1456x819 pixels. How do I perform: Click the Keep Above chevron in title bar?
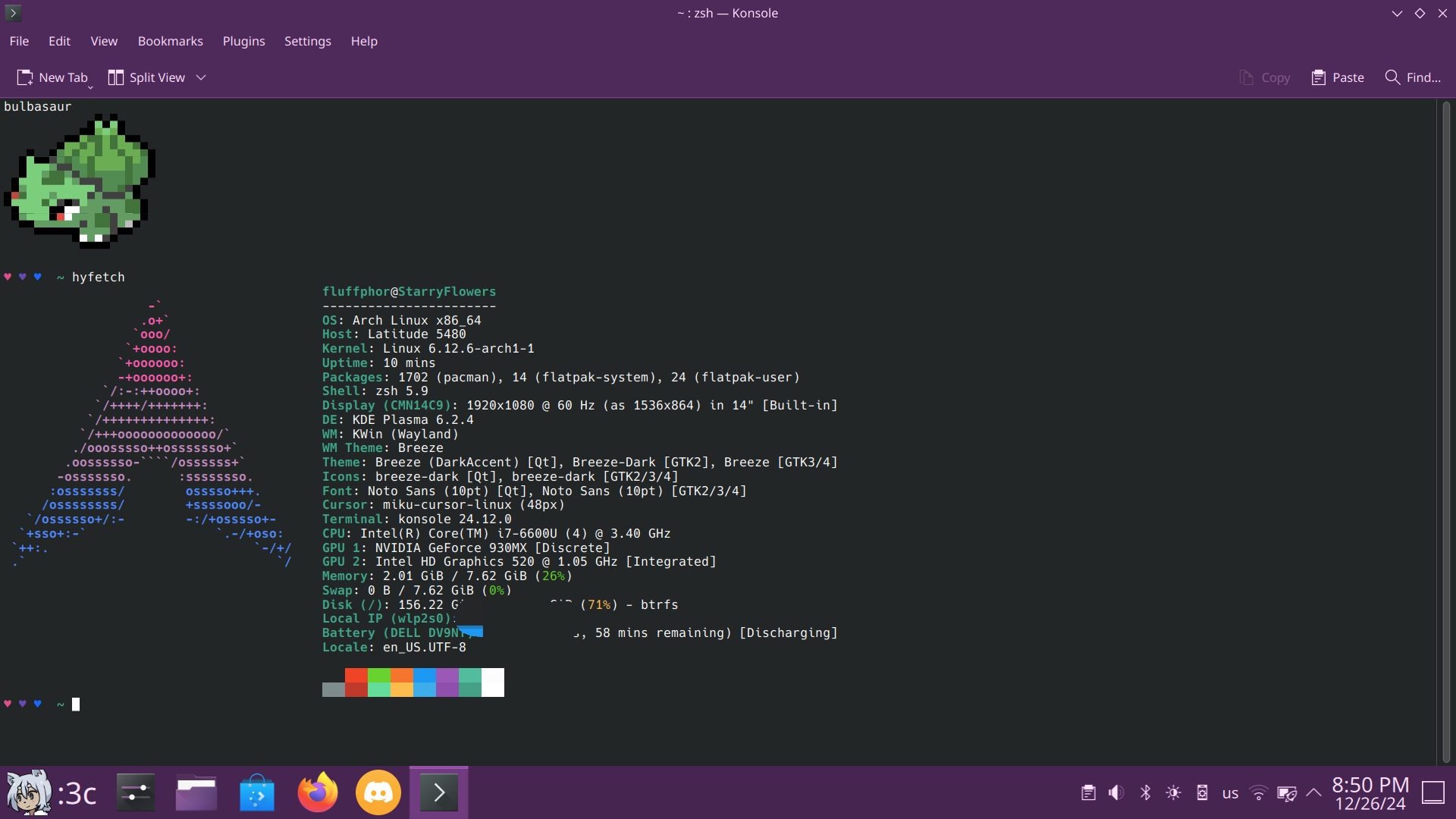click(x=1397, y=13)
